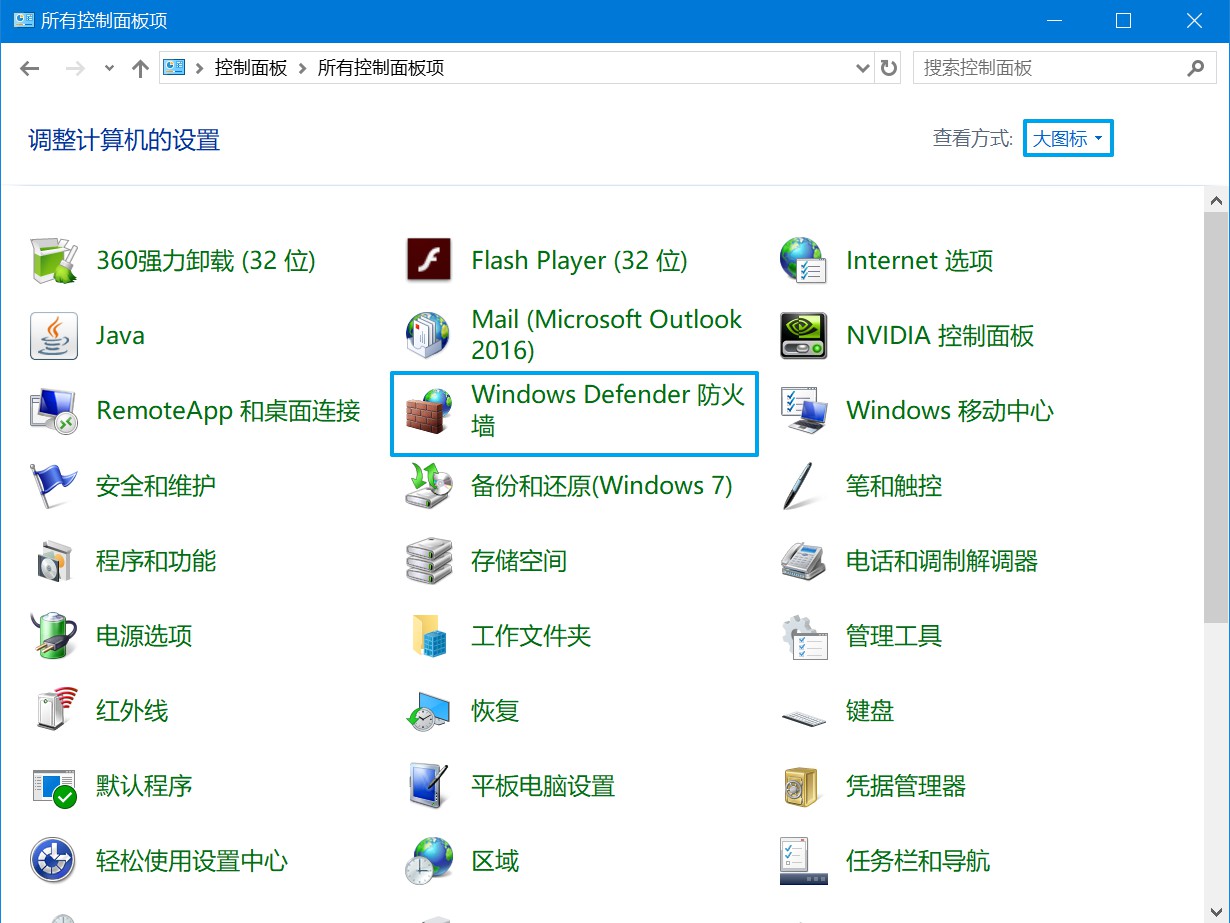Click the 所有控制面板项 breadcrumb
Screen dimensions: 1230x923
[381, 68]
